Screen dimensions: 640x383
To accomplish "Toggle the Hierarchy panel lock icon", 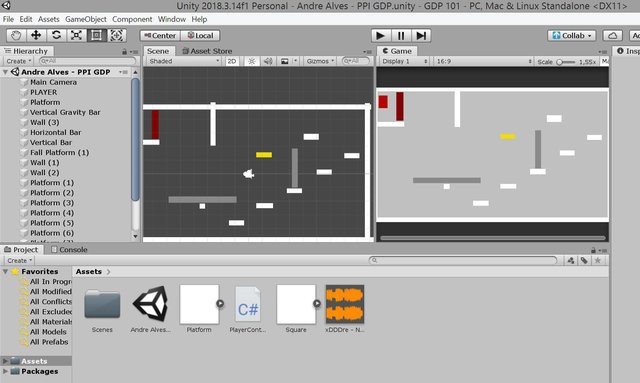I will coord(124,52).
